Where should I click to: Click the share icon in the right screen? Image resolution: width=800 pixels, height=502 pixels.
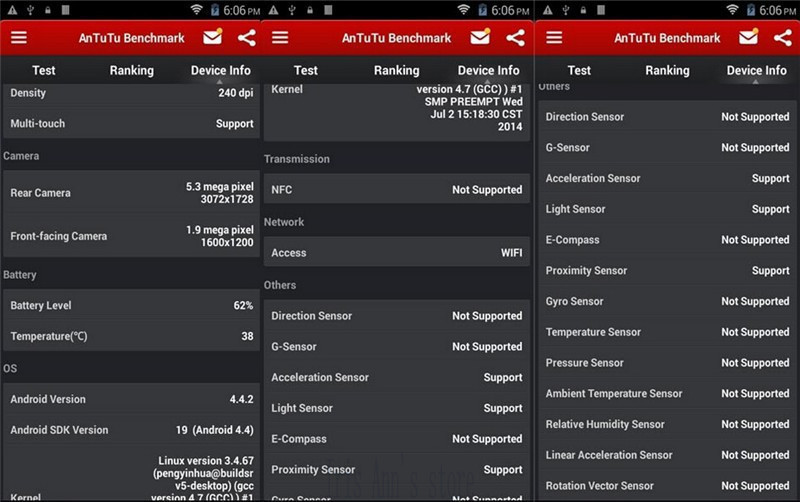coord(781,38)
